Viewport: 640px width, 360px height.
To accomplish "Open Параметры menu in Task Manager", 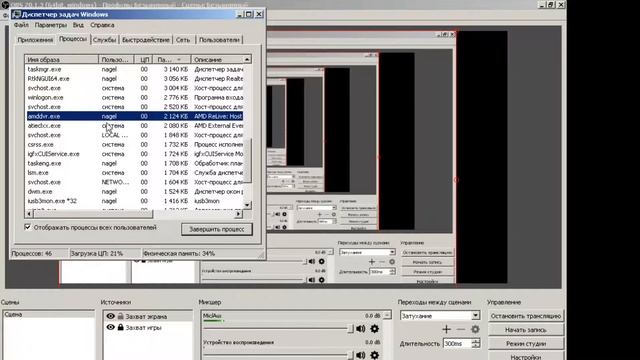I will click(x=51, y=25).
